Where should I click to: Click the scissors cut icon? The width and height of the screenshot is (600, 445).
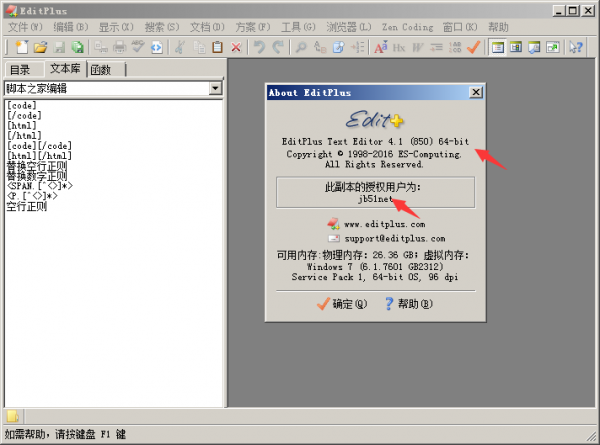click(180, 47)
